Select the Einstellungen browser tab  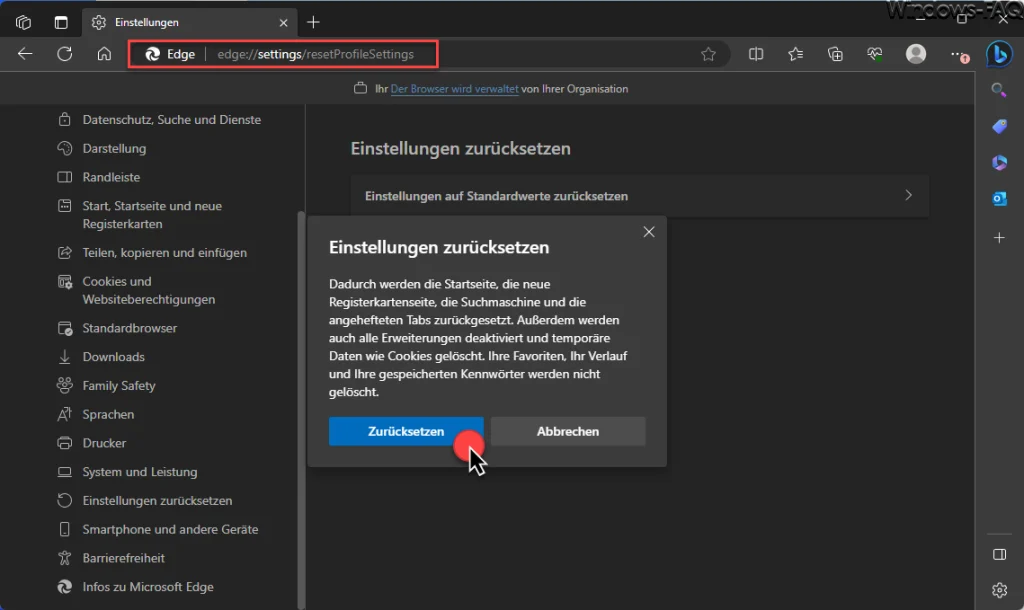tap(189, 23)
